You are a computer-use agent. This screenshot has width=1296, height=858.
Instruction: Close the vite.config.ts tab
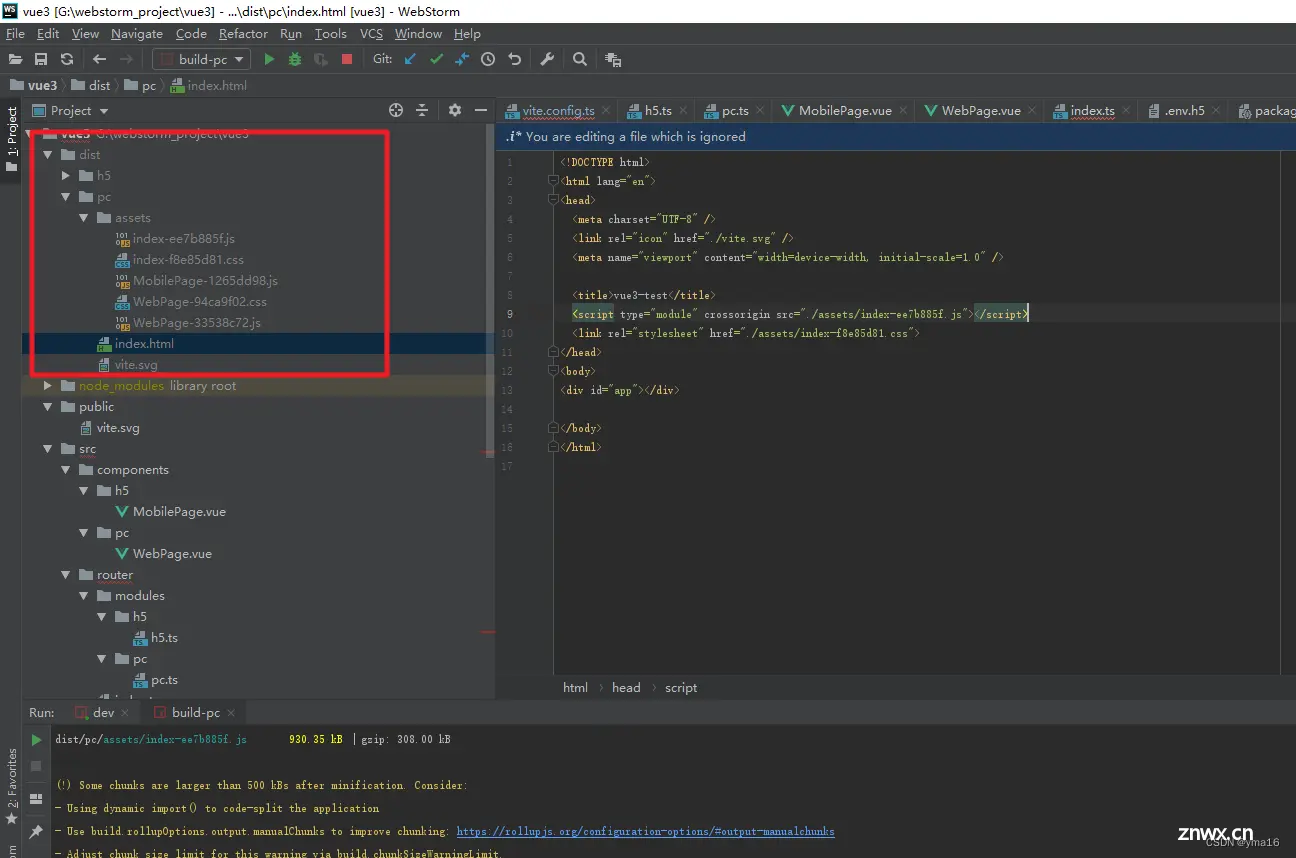[x=606, y=111]
